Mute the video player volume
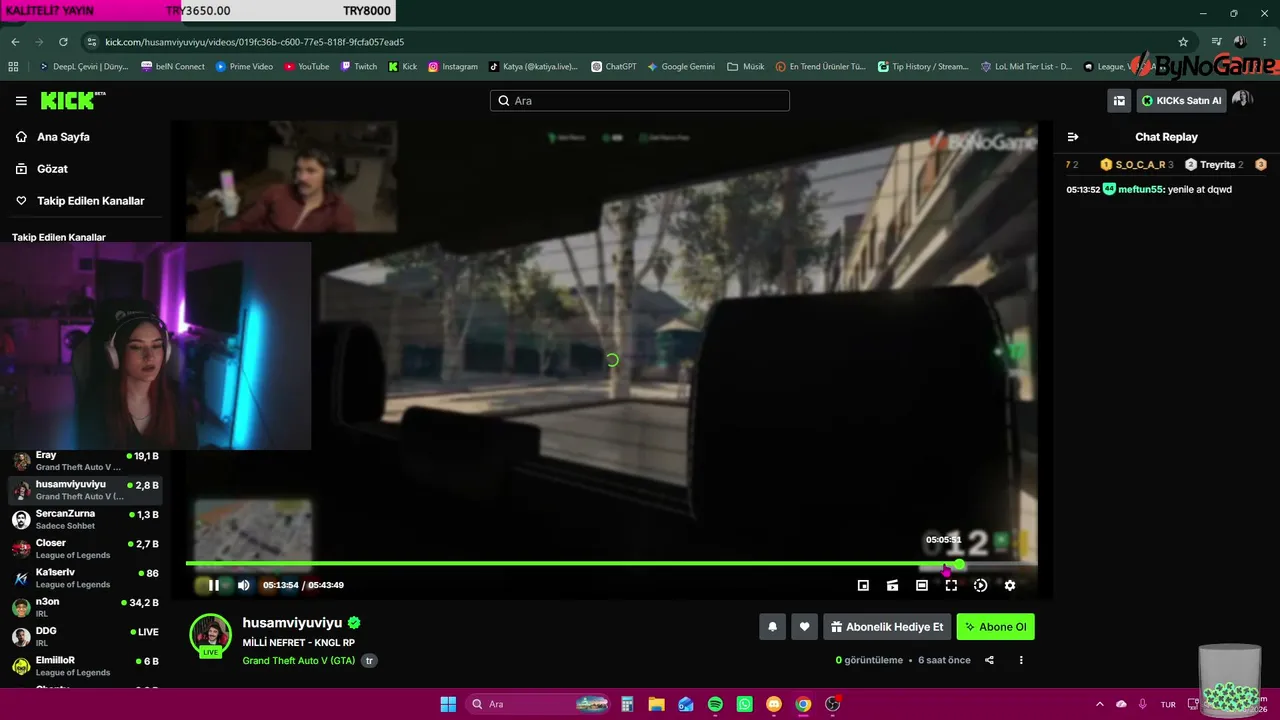 tap(243, 585)
